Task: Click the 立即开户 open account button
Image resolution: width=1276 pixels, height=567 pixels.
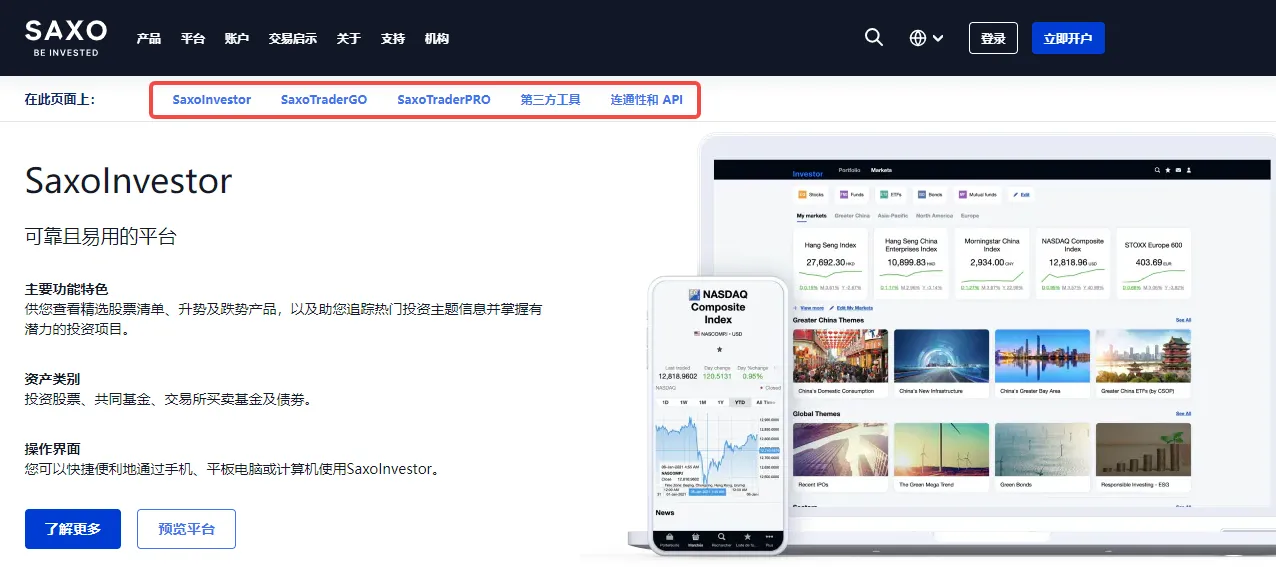Action: 1068,38
